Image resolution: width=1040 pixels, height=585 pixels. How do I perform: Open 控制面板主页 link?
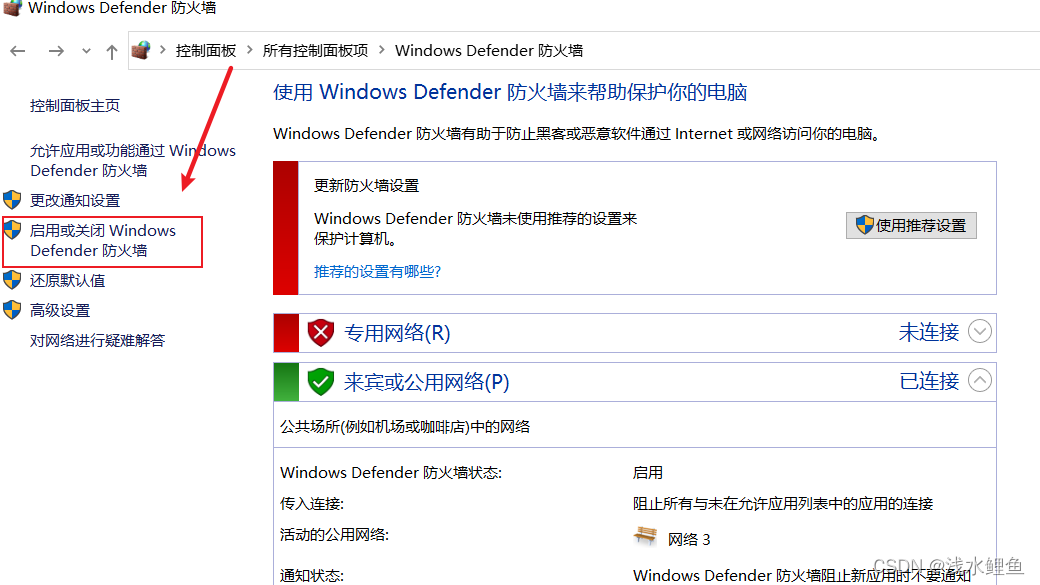(75, 105)
